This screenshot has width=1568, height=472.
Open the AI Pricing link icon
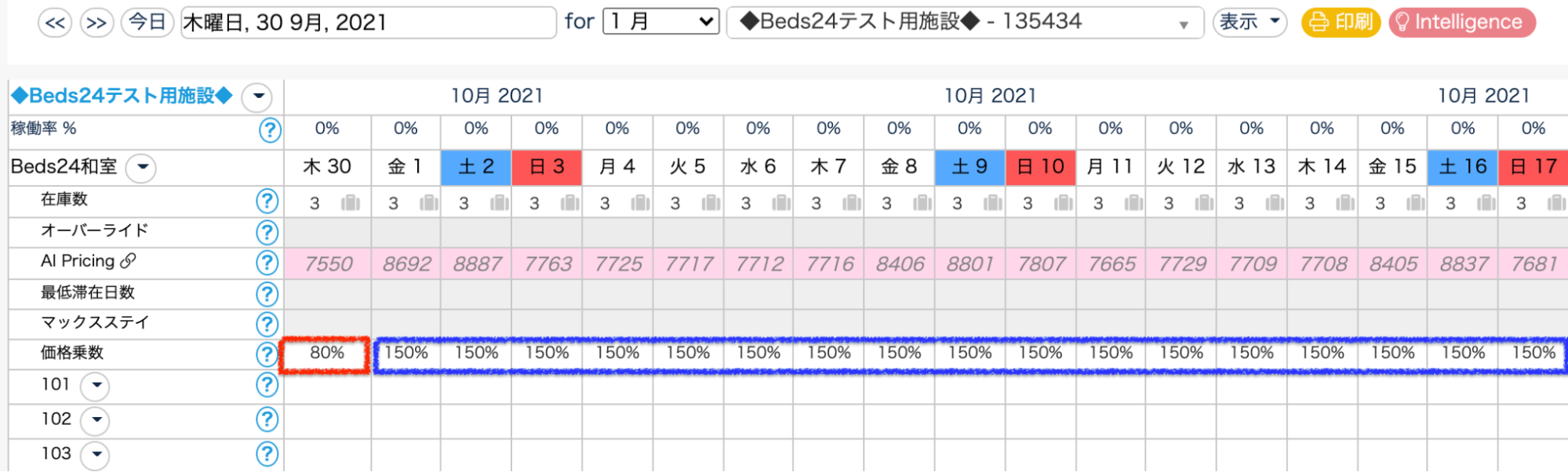pos(128,261)
